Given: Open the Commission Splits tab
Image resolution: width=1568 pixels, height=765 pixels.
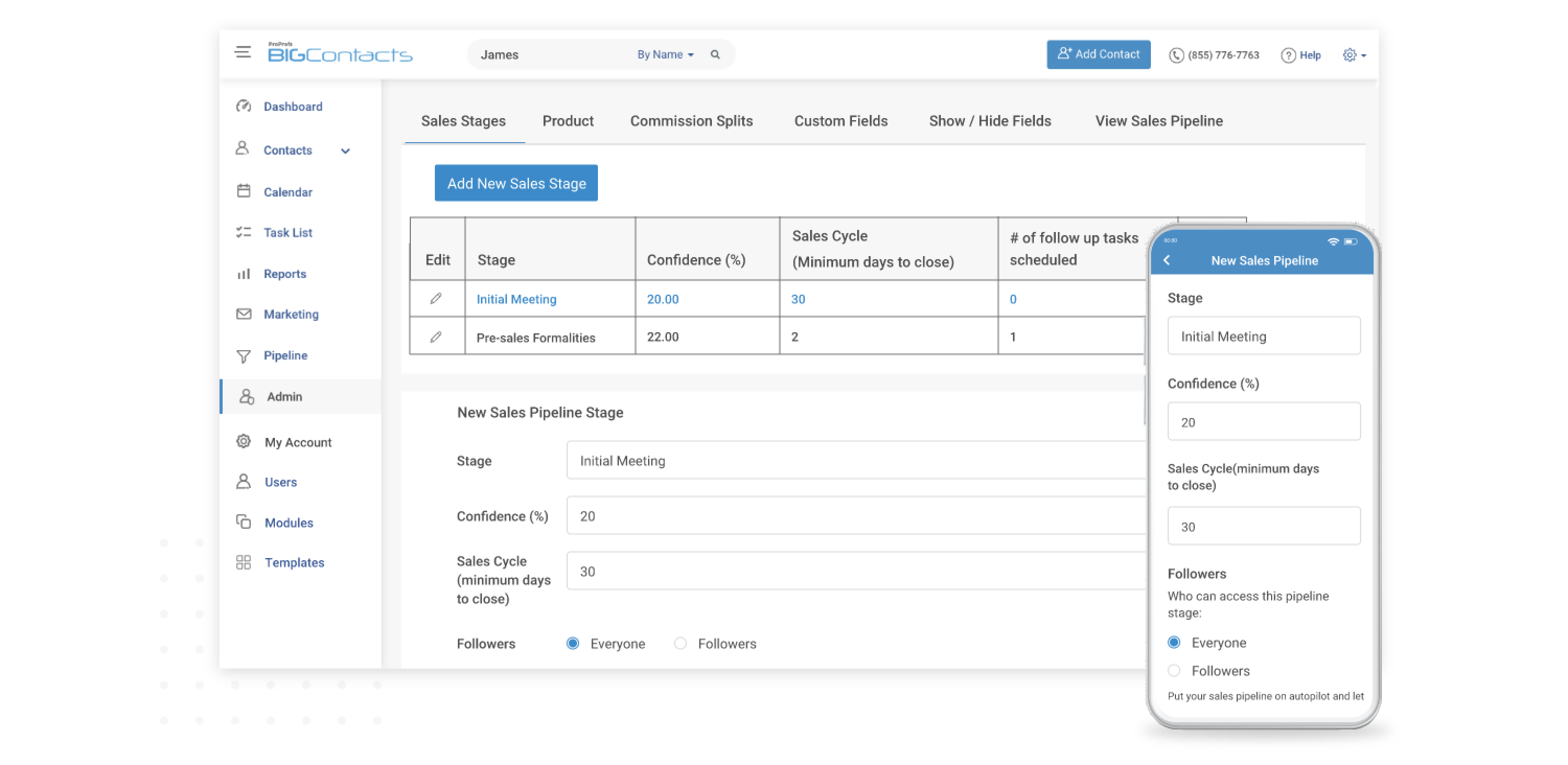Looking at the screenshot, I should pyautogui.click(x=691, y=121).
